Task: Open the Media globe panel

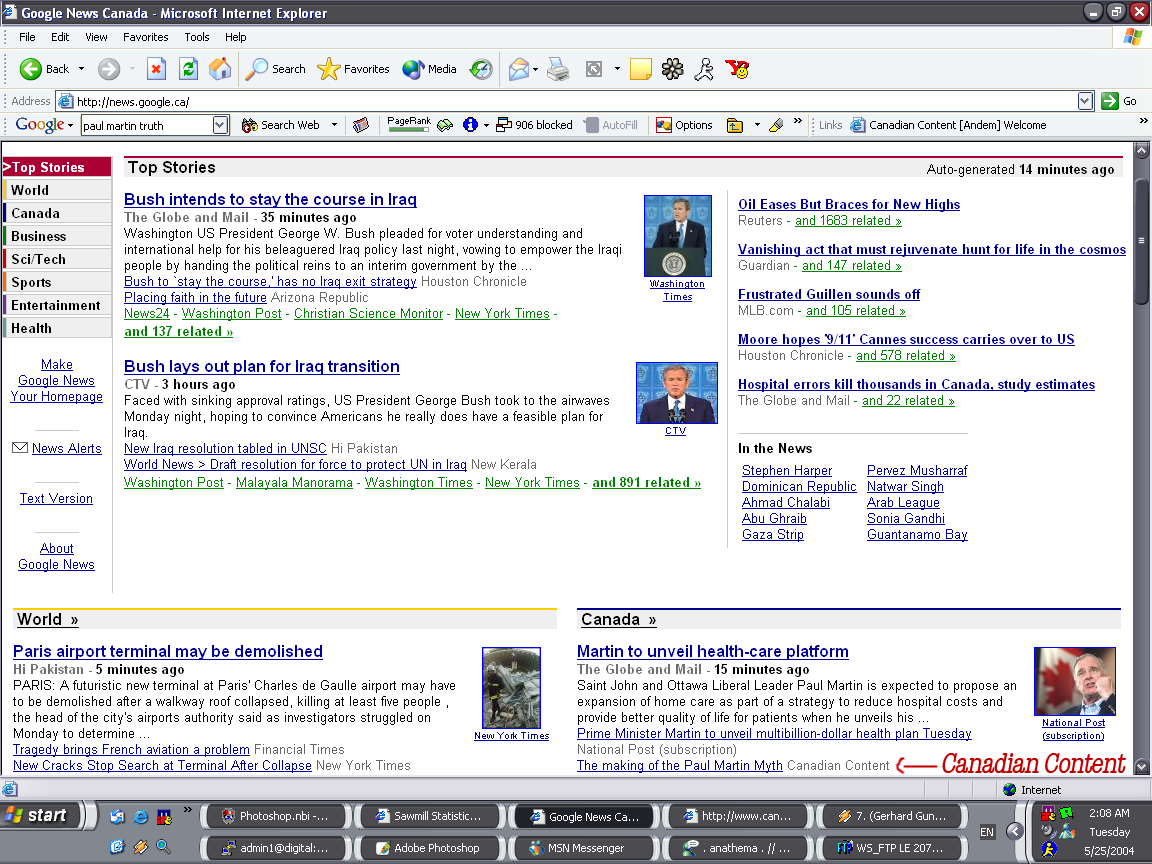Action: 430,69
